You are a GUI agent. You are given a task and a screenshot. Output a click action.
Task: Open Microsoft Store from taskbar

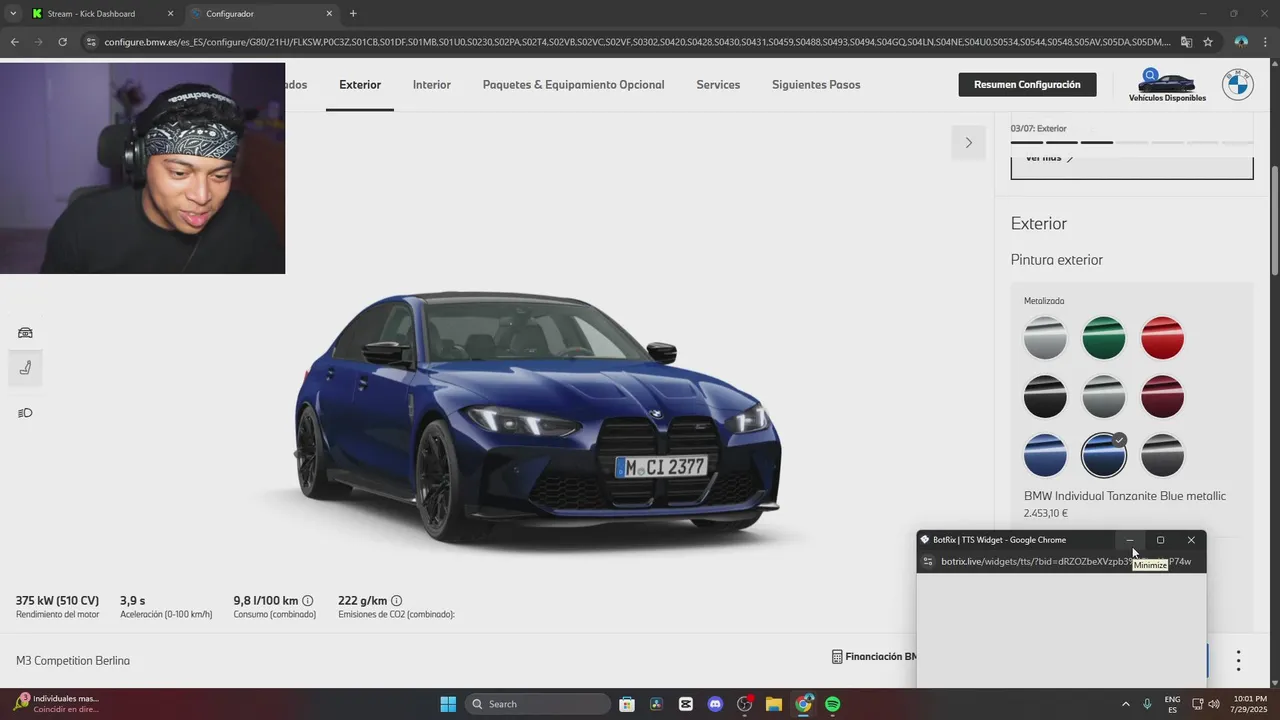point(626,704)
